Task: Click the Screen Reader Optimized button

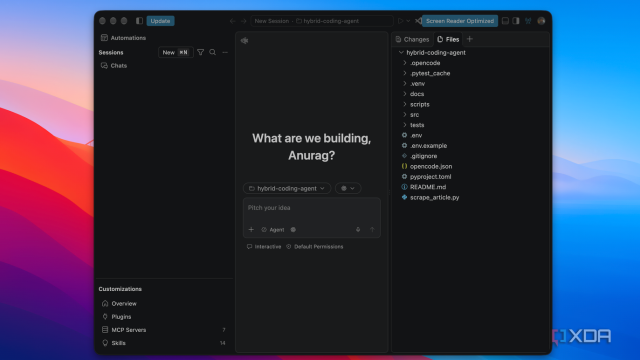Action: 460,21
